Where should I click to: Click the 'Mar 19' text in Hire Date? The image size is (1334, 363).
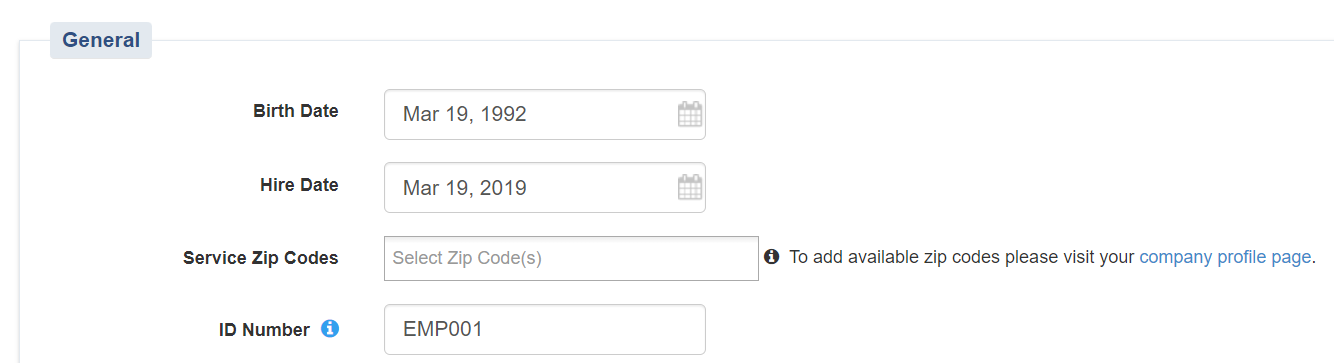pyautogui.click(x=436, y=187)
